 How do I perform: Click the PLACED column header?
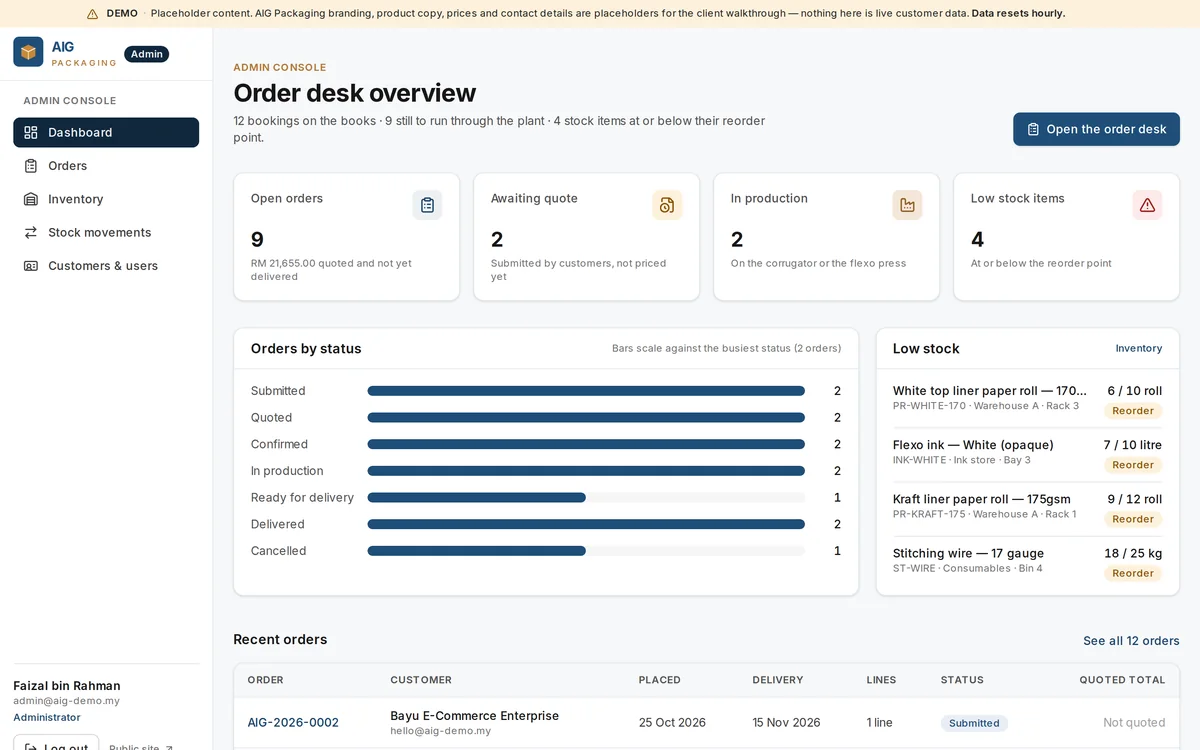pyautogui.click(x=660, y=680)
